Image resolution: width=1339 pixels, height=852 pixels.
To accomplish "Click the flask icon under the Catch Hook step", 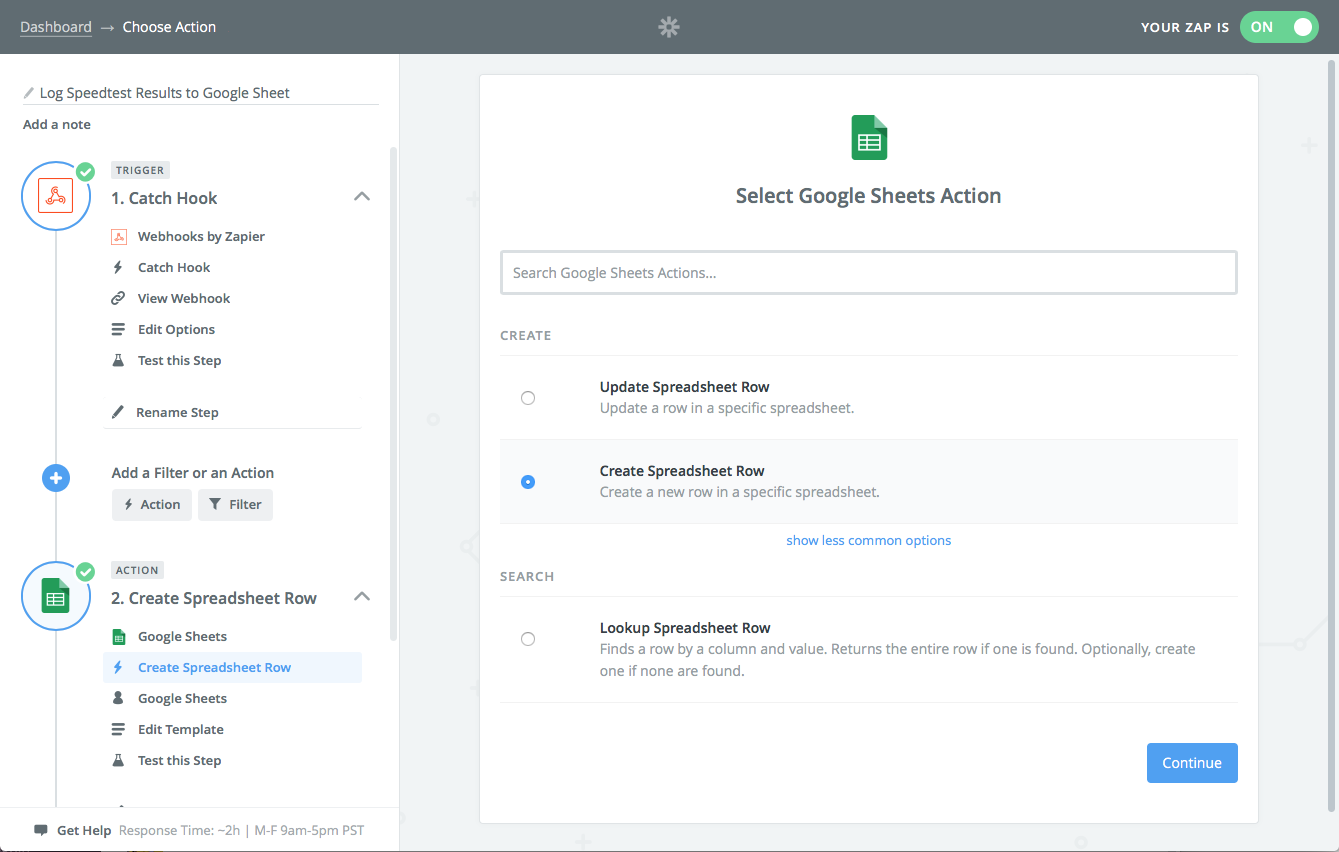I will click(118, 361).
